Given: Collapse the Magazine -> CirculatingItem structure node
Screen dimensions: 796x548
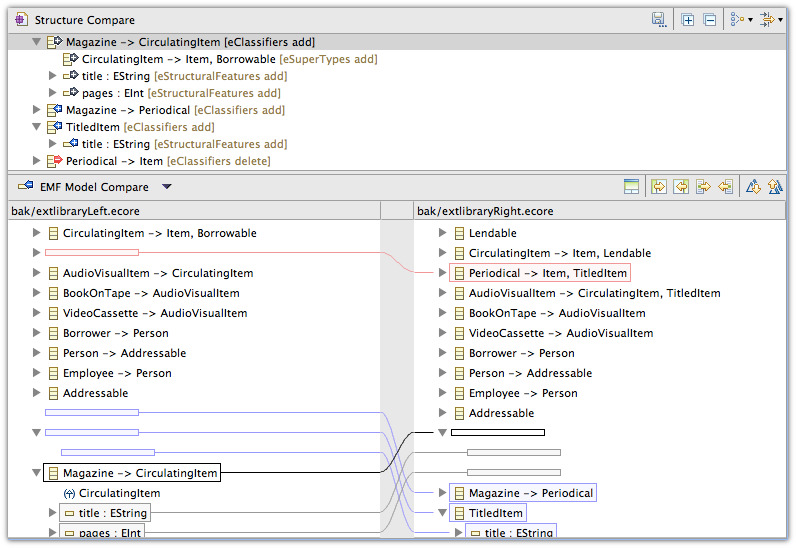Looking at the screenshot, I should pyautogui.click(x=37, y=42).
